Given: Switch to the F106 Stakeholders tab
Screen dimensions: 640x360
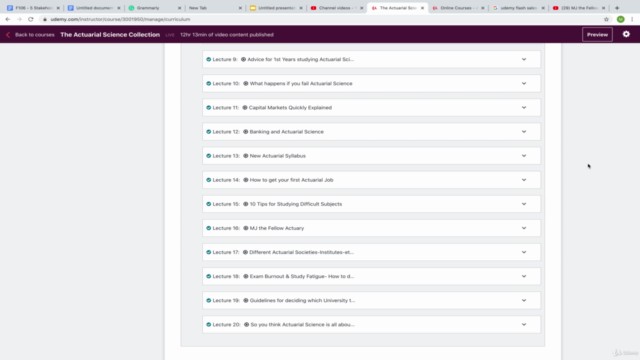Looking at the screenshot, I should [x=33, y=8].
